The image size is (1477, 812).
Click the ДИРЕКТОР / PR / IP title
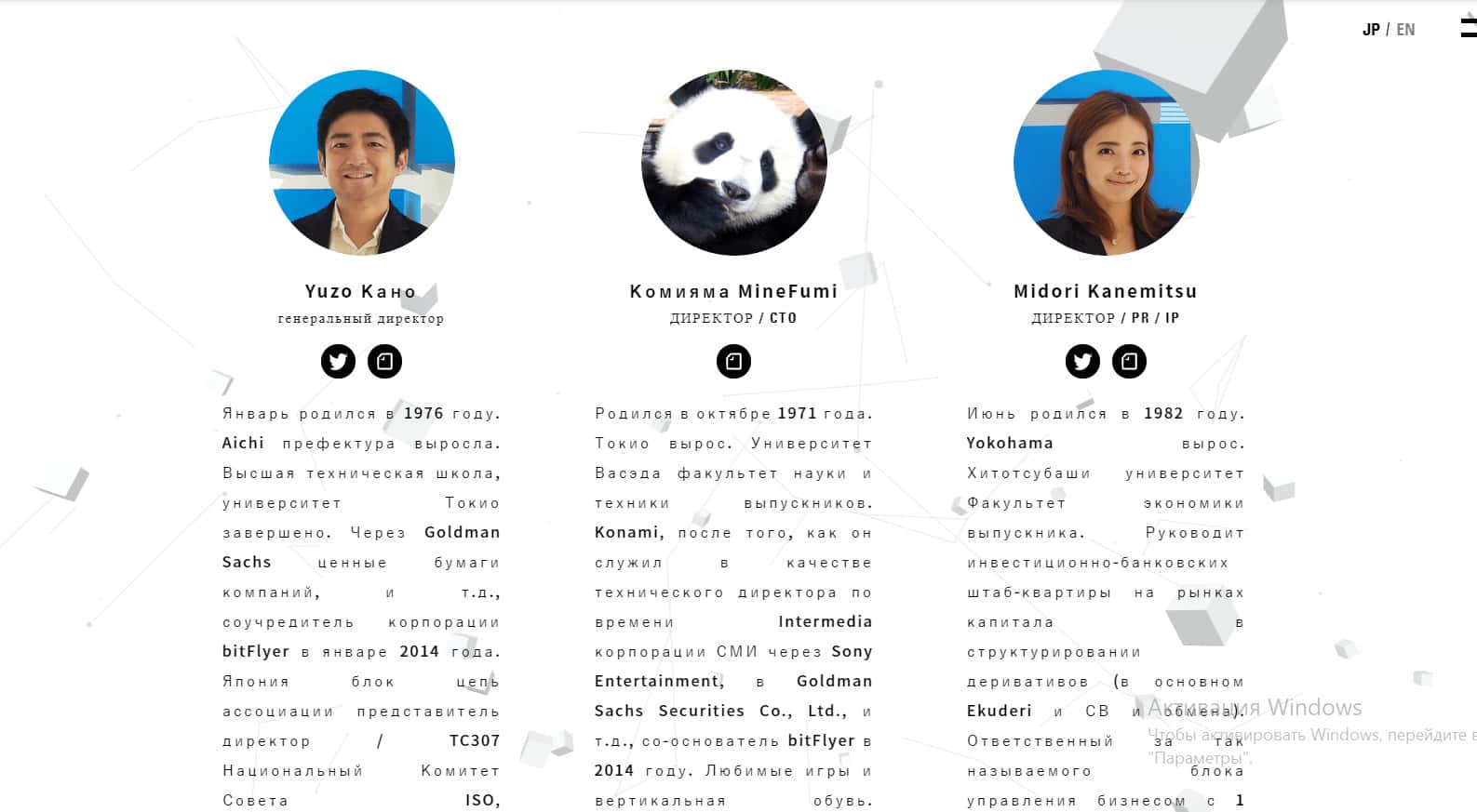[x=1106, y=318]
